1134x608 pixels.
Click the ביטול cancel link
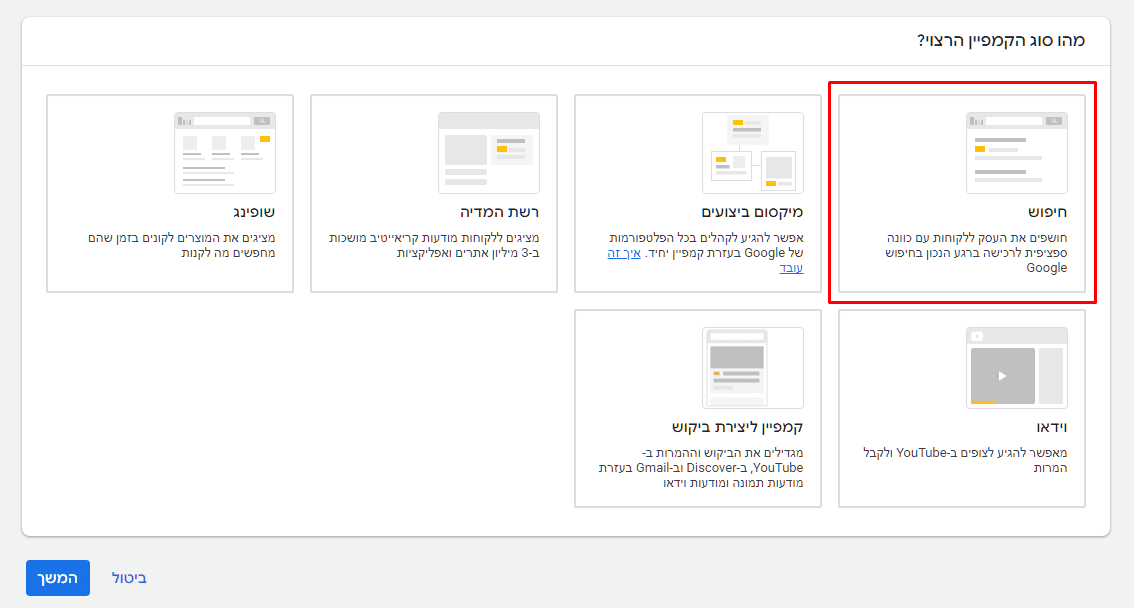129,578
